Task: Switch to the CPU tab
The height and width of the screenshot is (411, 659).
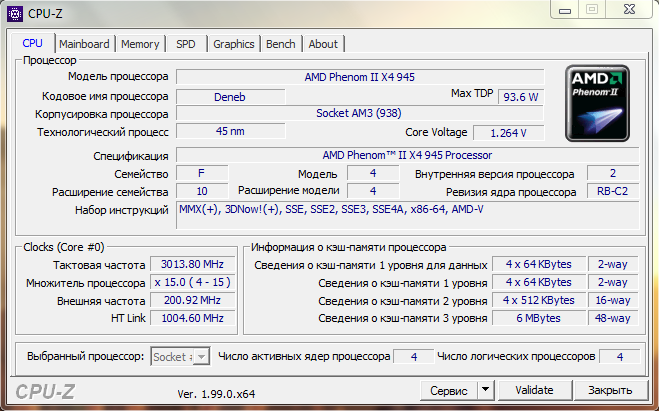Action: 33,44
